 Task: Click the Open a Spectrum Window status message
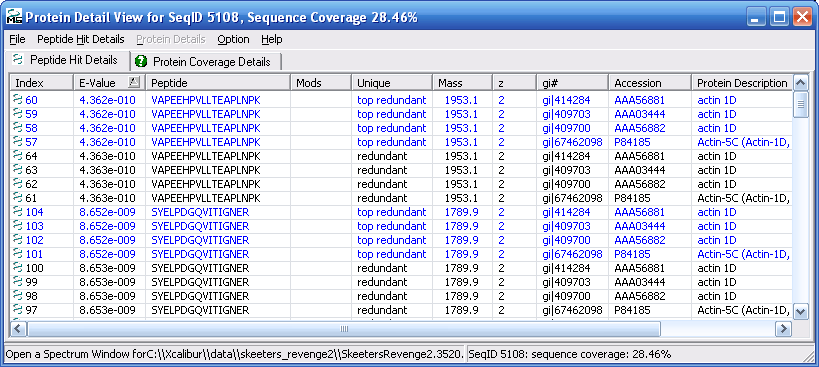pos(234,354)
